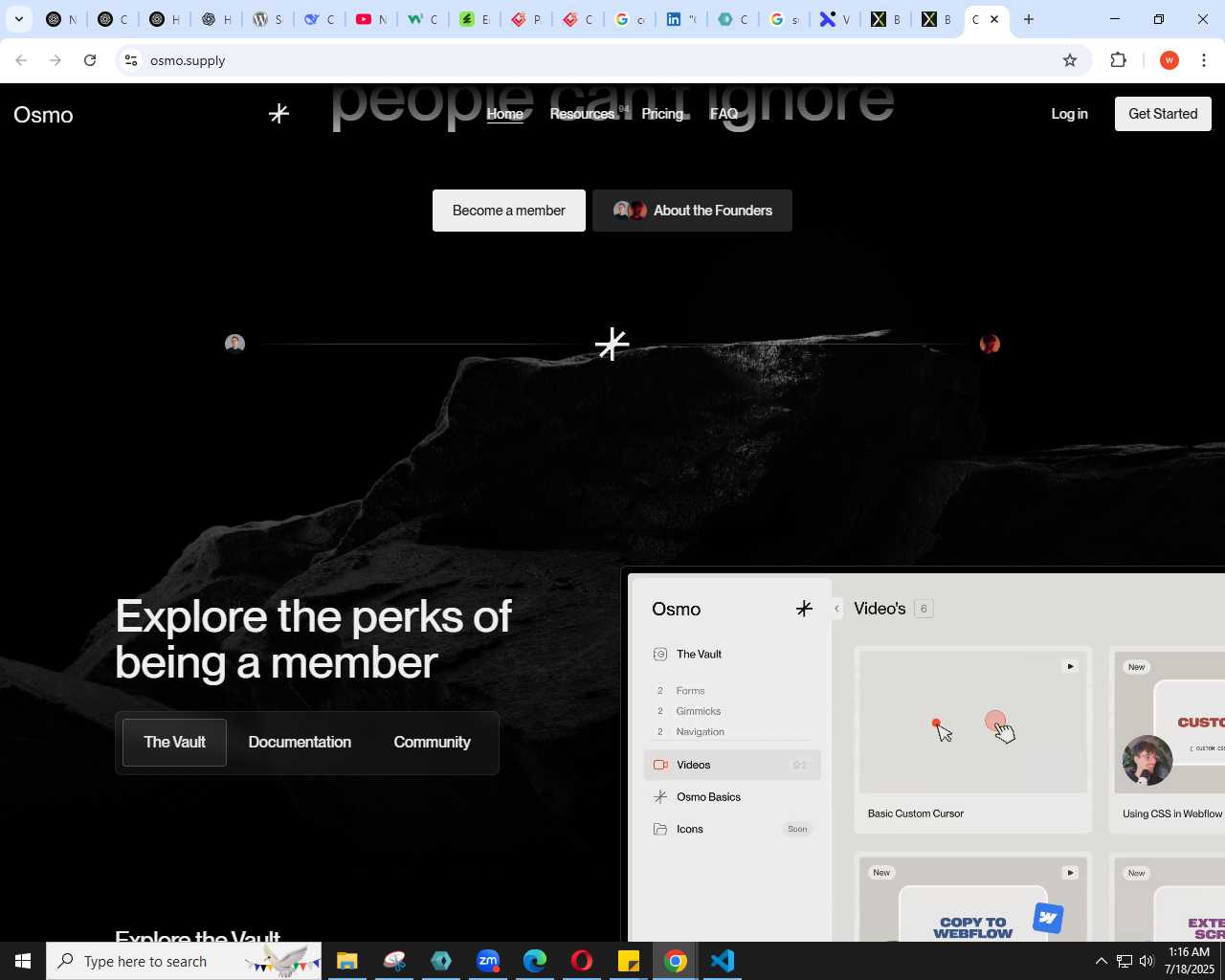Click the Icons sidebar entry
Image resolution: width=1225 pixels, height=980 pixels.
[x=689, y=830]
